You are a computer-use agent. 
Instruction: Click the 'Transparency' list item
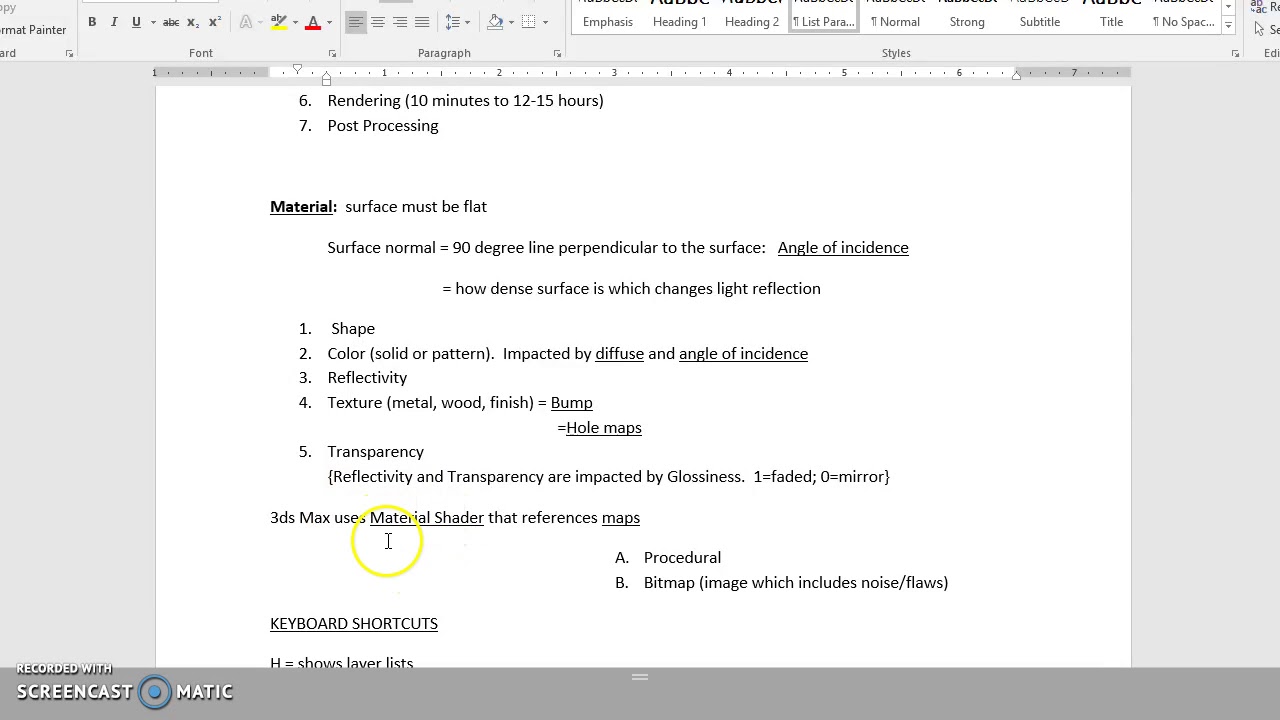(376, 452)
